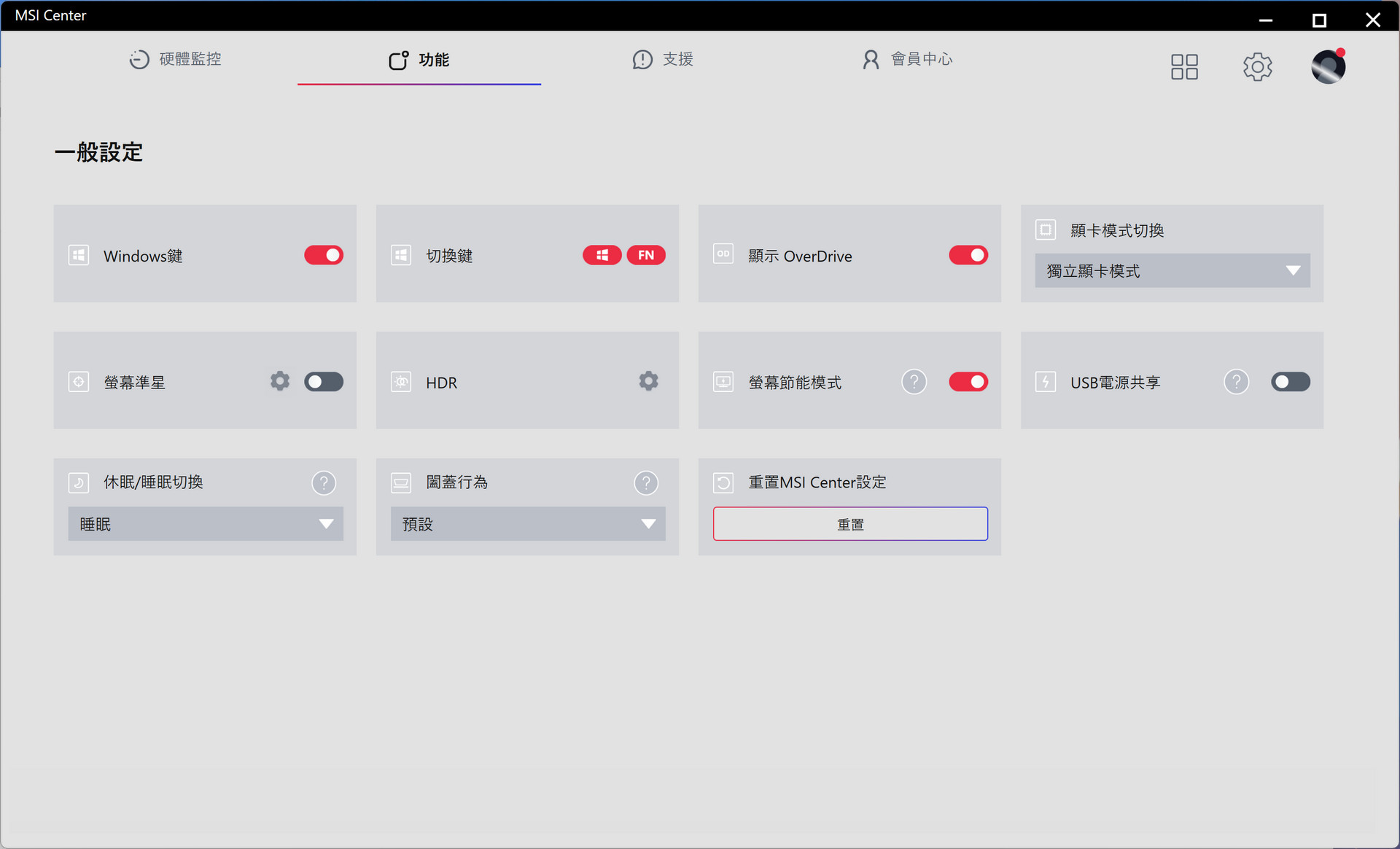The width and height of the screenshot is (1400, 849).
Task: Turn off 顯示 OverDrive switch
Action: (x=968, y=255)
